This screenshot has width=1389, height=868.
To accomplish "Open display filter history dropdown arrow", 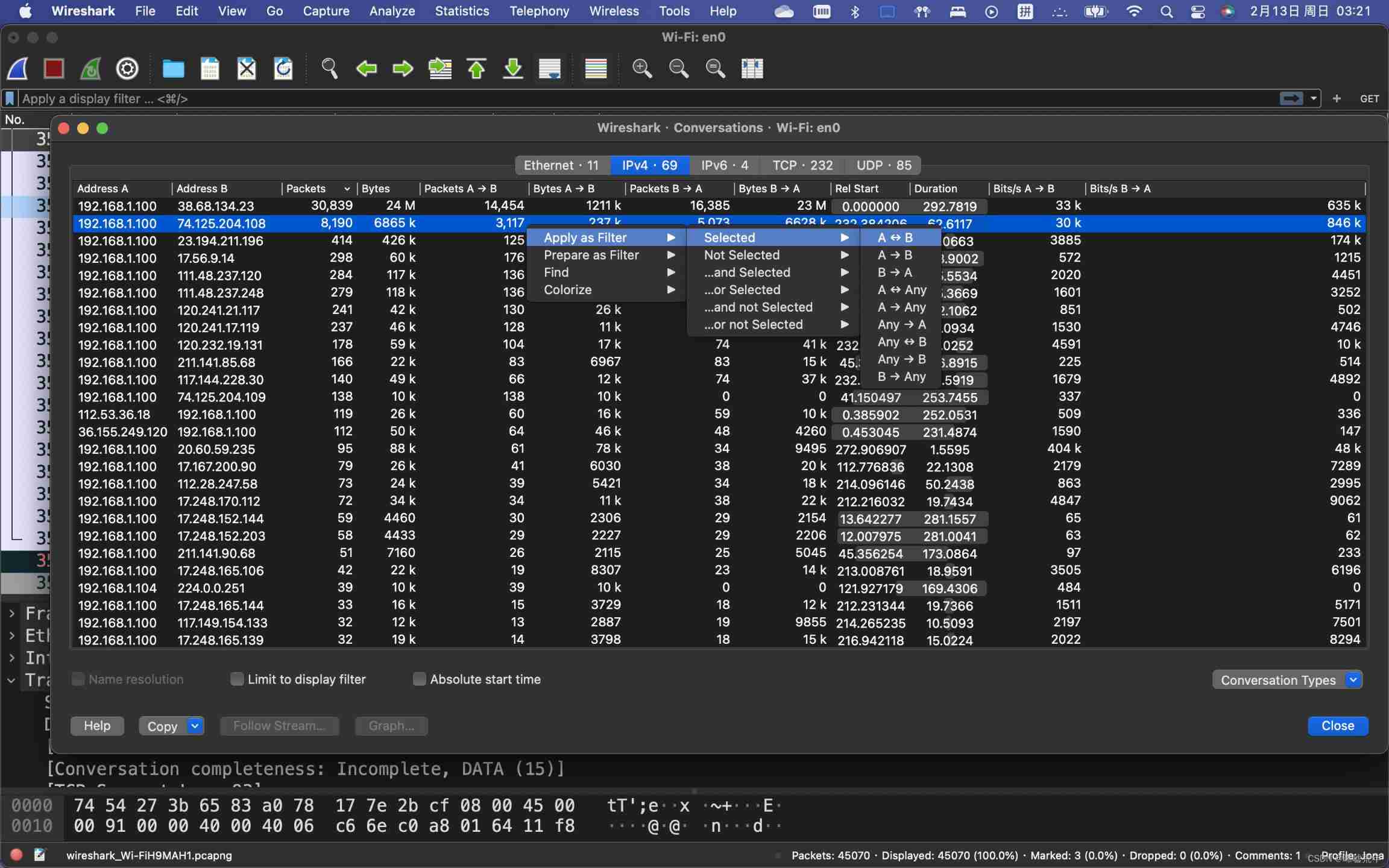I will coord(1313,98).
